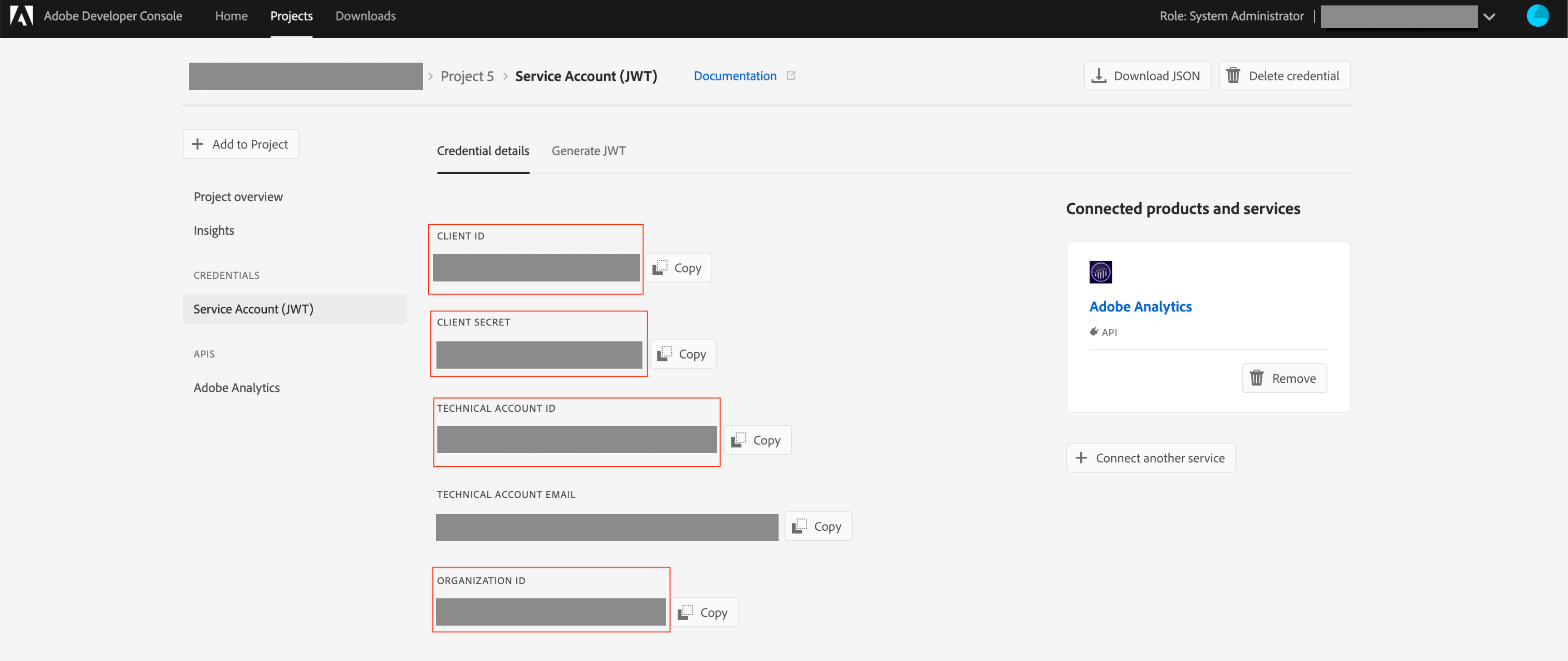
Task: Click trash icon in Remove button
Action: (x=1256, y=378)
